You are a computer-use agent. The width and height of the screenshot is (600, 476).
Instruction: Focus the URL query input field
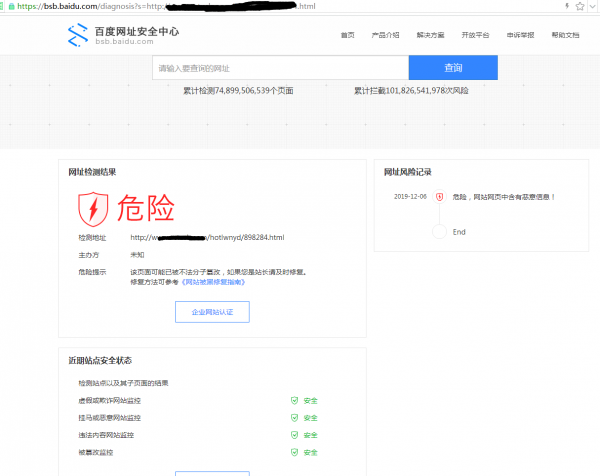coord(280,68)
